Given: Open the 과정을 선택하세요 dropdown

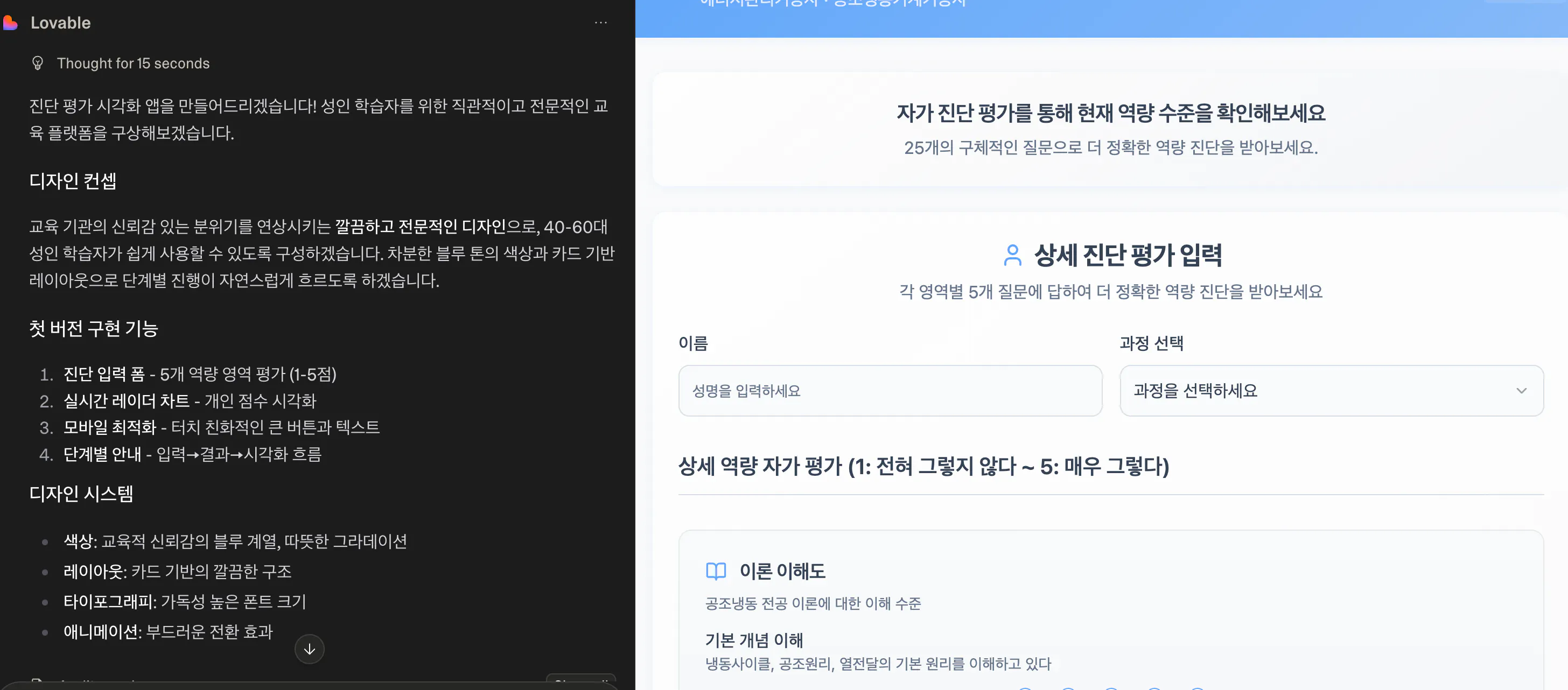Looking at the screenshot, I should click(1331, 391).
